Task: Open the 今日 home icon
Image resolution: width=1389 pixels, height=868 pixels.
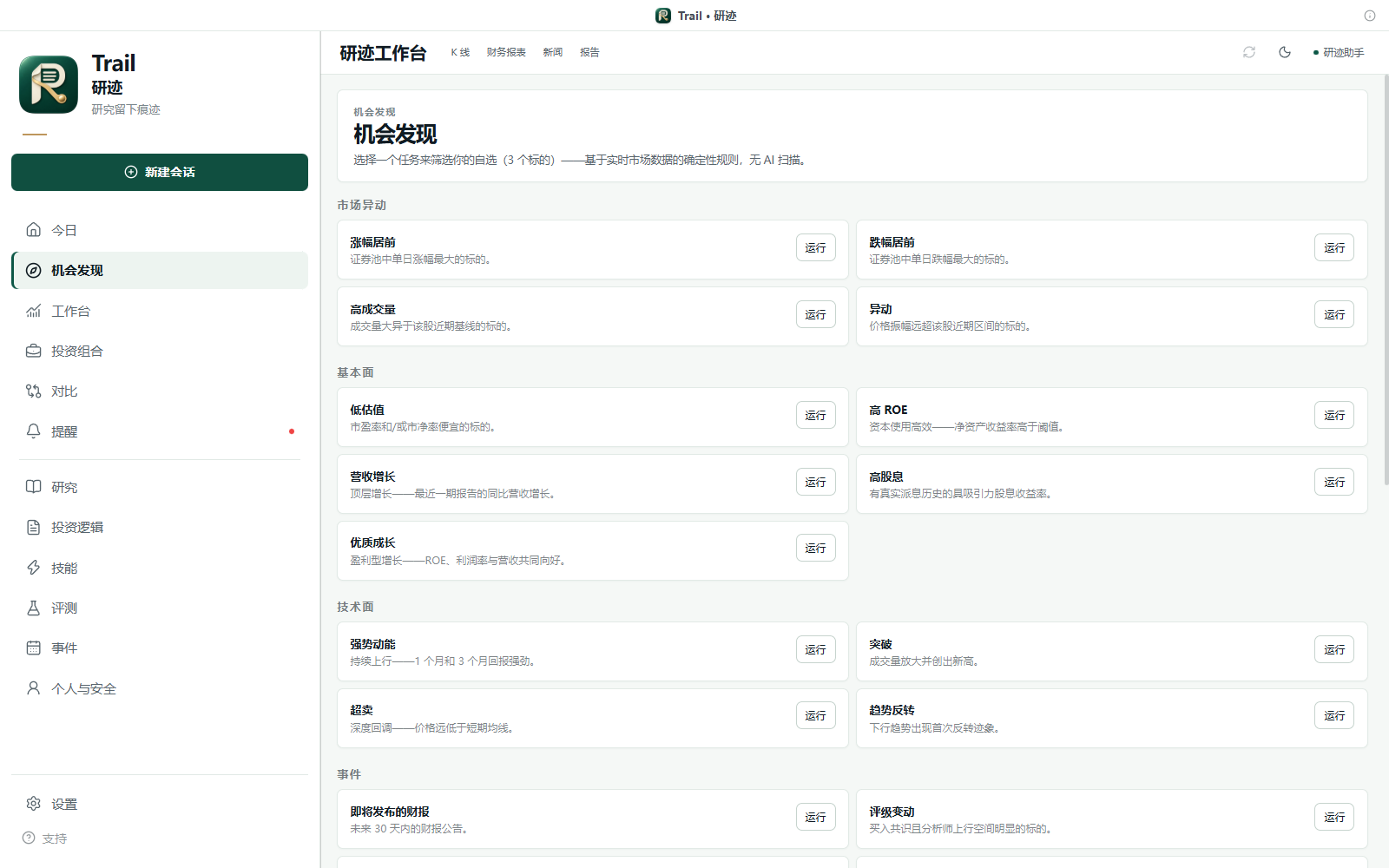Action: (34, 229)
